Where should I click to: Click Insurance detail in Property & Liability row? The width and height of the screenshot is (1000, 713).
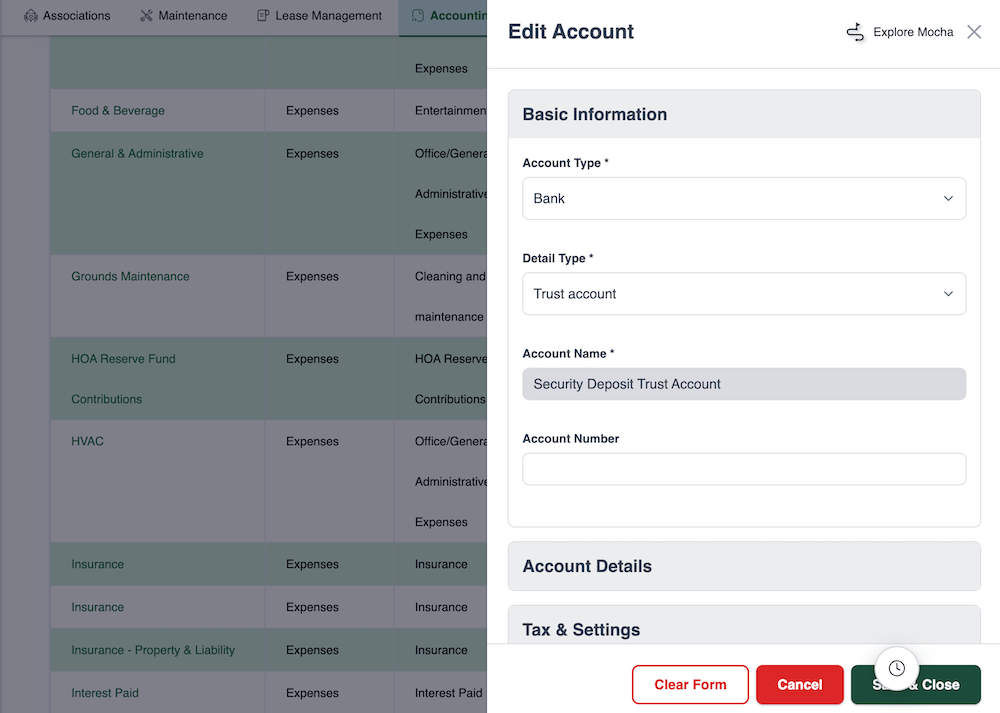[x=441, y=650]
